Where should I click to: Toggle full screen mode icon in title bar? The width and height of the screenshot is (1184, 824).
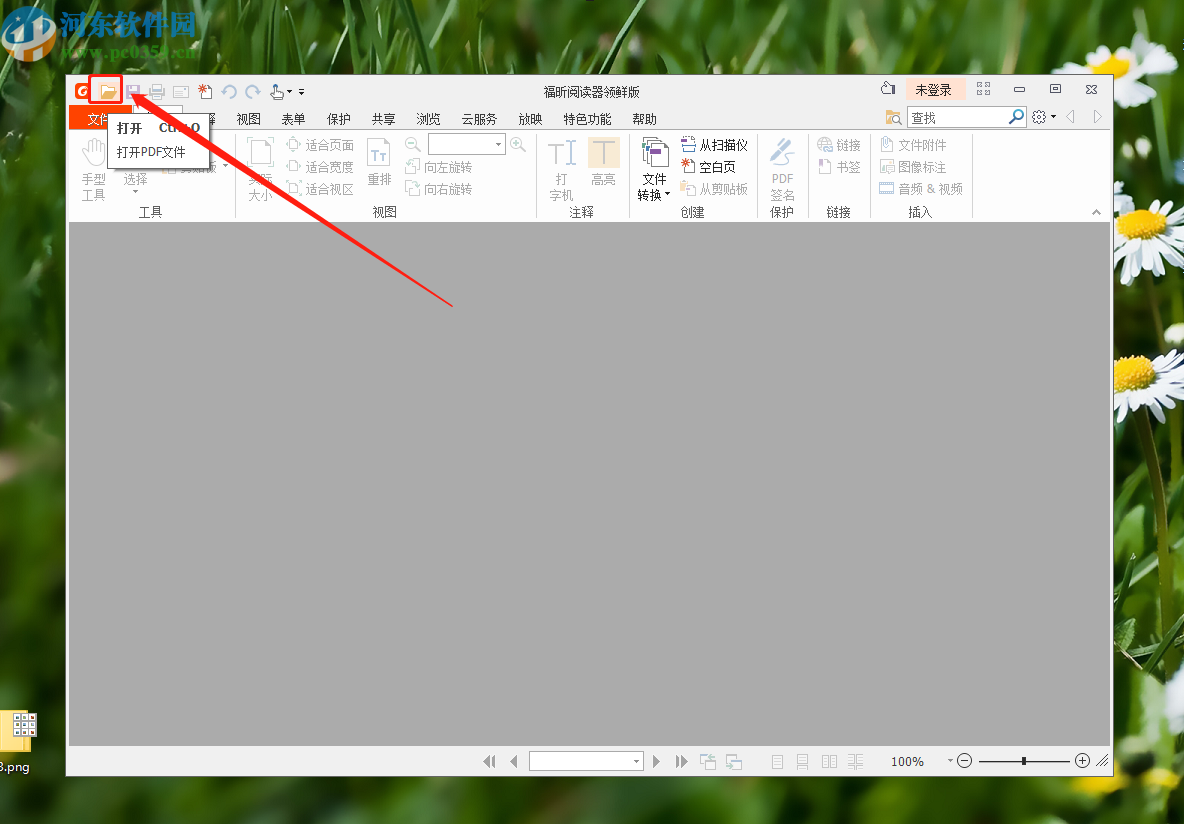coord(983,89)
